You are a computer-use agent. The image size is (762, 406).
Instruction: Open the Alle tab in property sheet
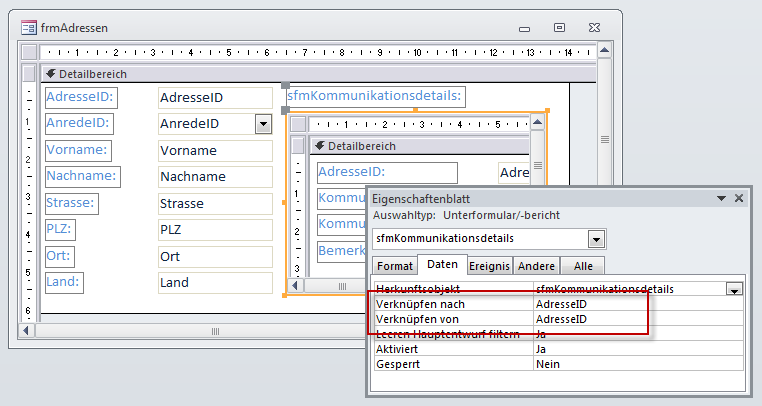tap(582, 266)
